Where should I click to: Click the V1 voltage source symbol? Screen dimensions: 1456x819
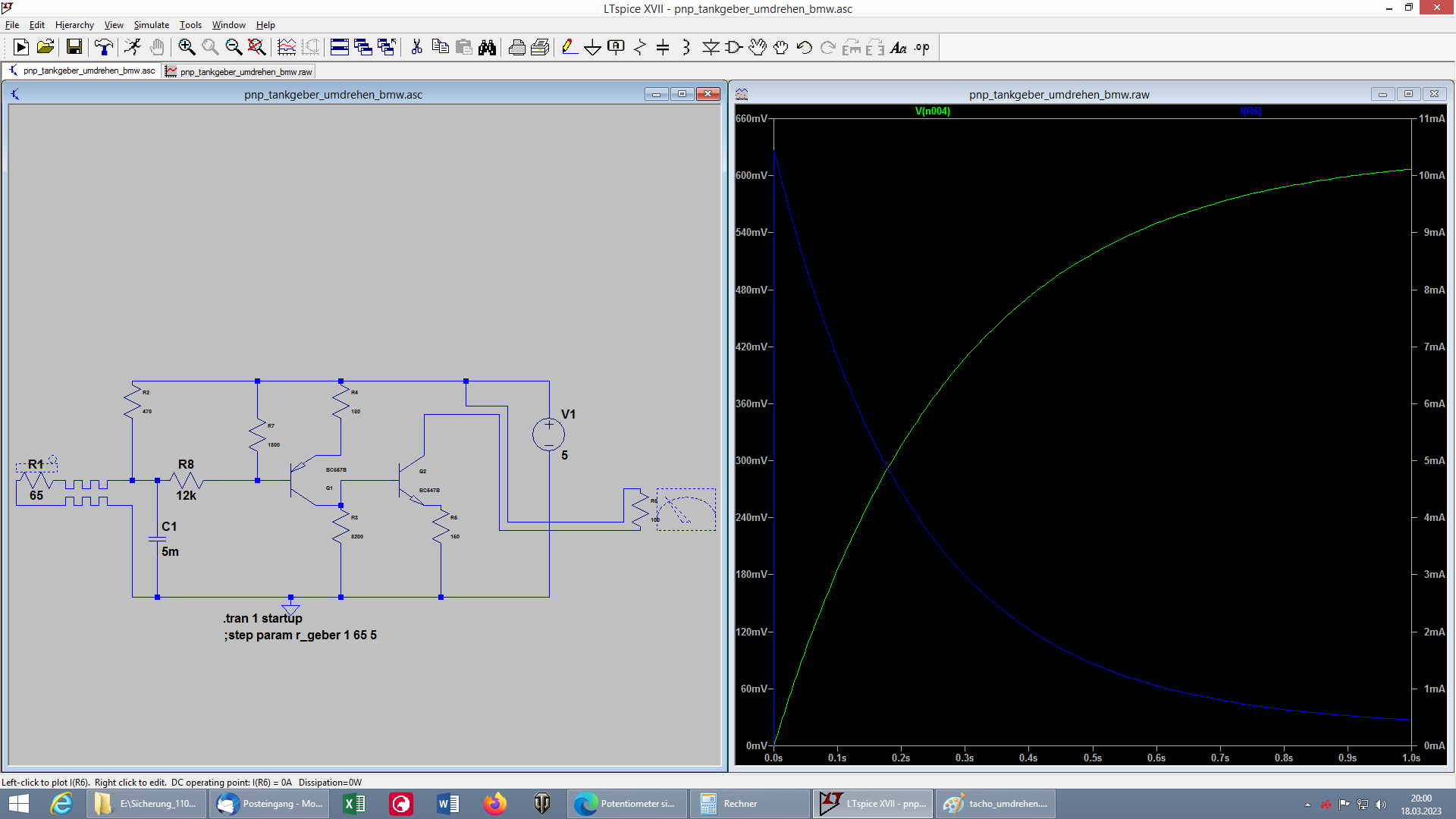(x=548, y=435)
